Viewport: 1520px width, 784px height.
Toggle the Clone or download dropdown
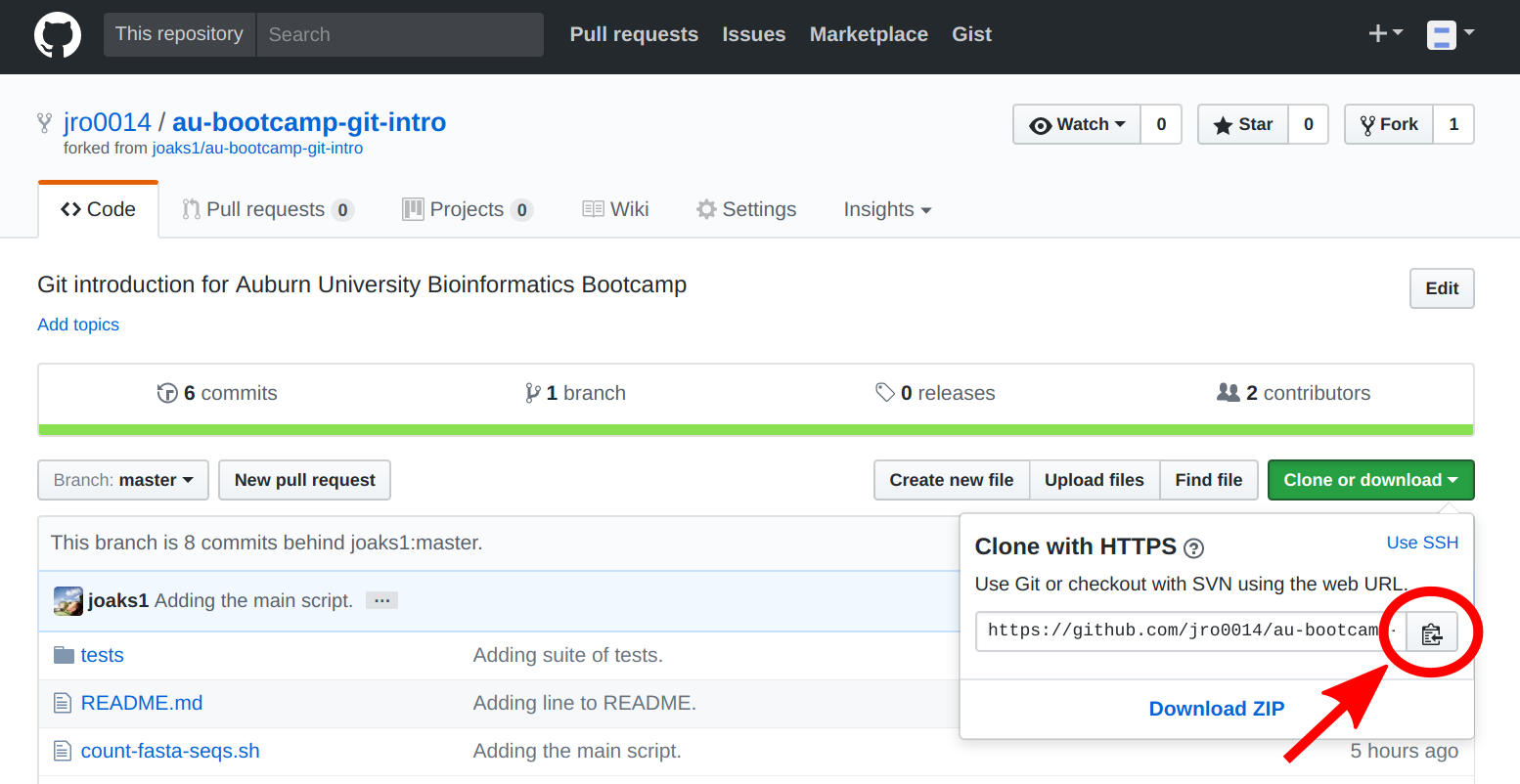coord(1369,480)
